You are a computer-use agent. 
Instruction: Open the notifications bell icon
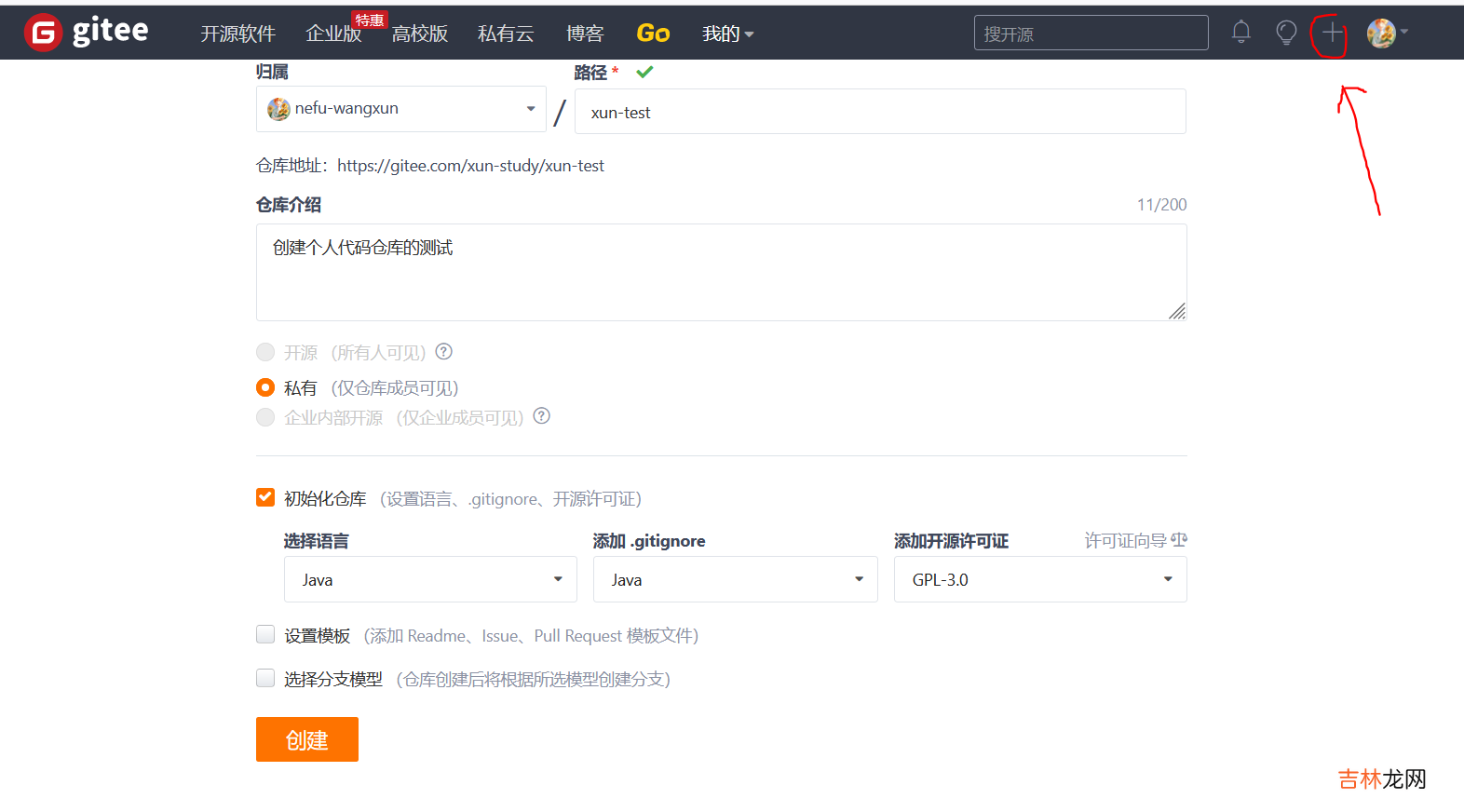coord(1240,33)
